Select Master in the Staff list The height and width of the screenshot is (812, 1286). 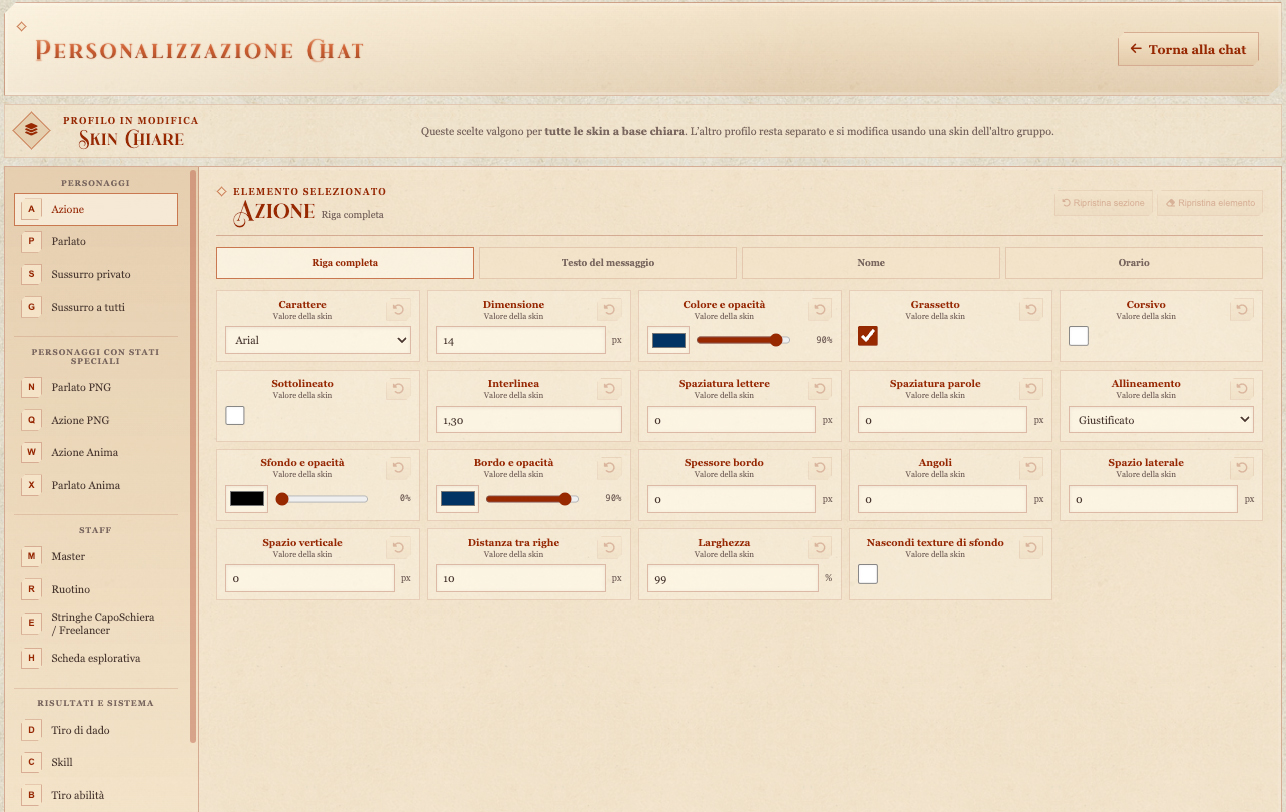click(96, 556)
